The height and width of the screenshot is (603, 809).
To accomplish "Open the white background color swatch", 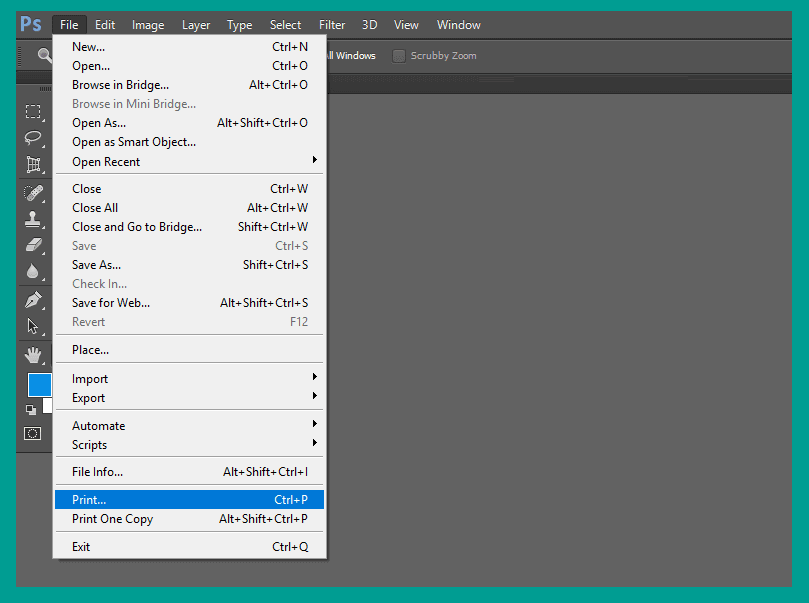I will (x=47, y=405).
